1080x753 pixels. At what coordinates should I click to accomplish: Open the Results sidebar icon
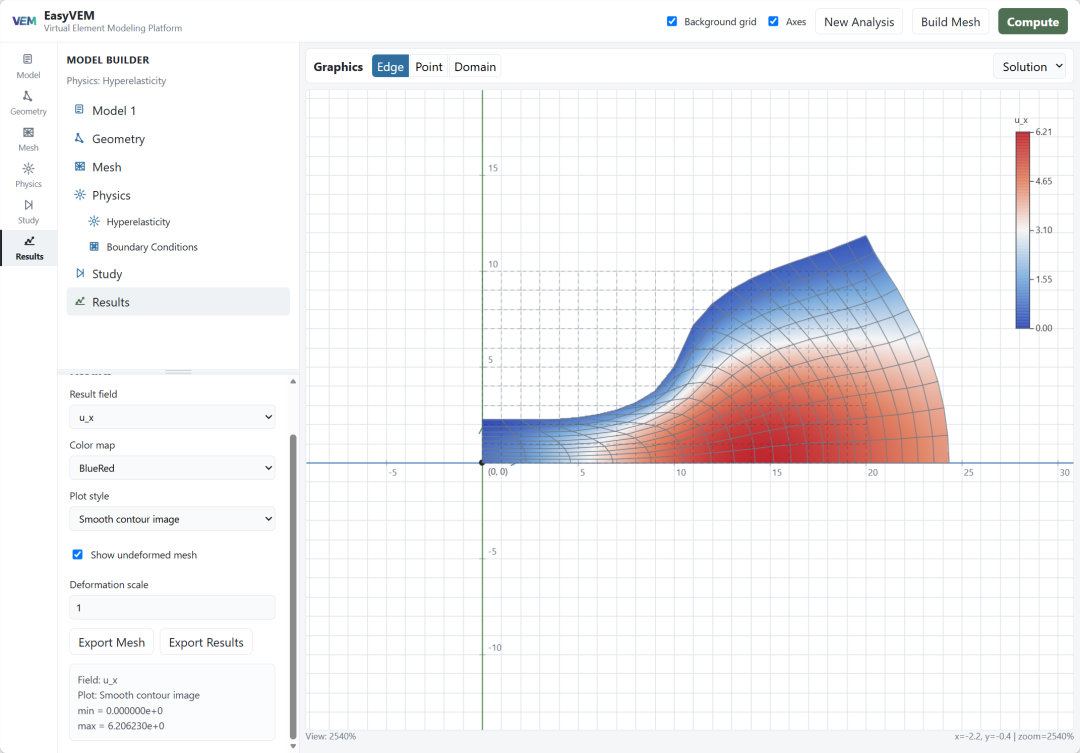tap(28, 248)
